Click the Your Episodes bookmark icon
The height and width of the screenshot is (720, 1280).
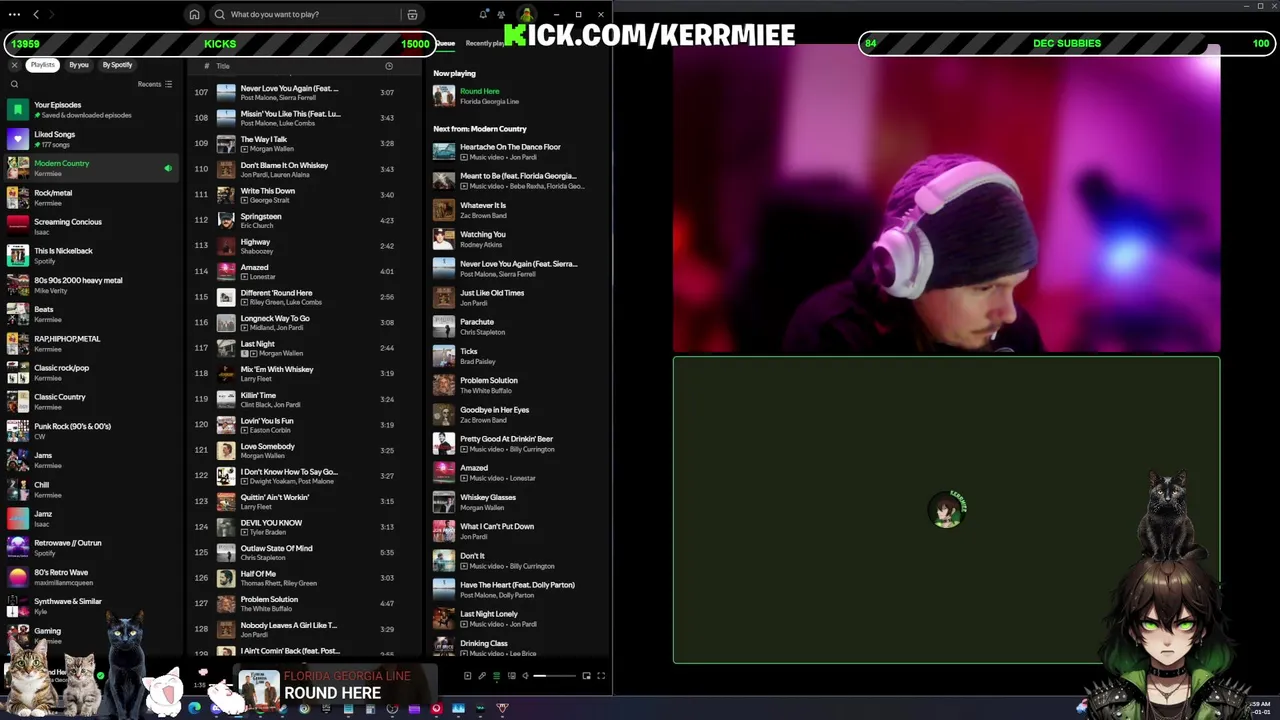coord(18,109)
